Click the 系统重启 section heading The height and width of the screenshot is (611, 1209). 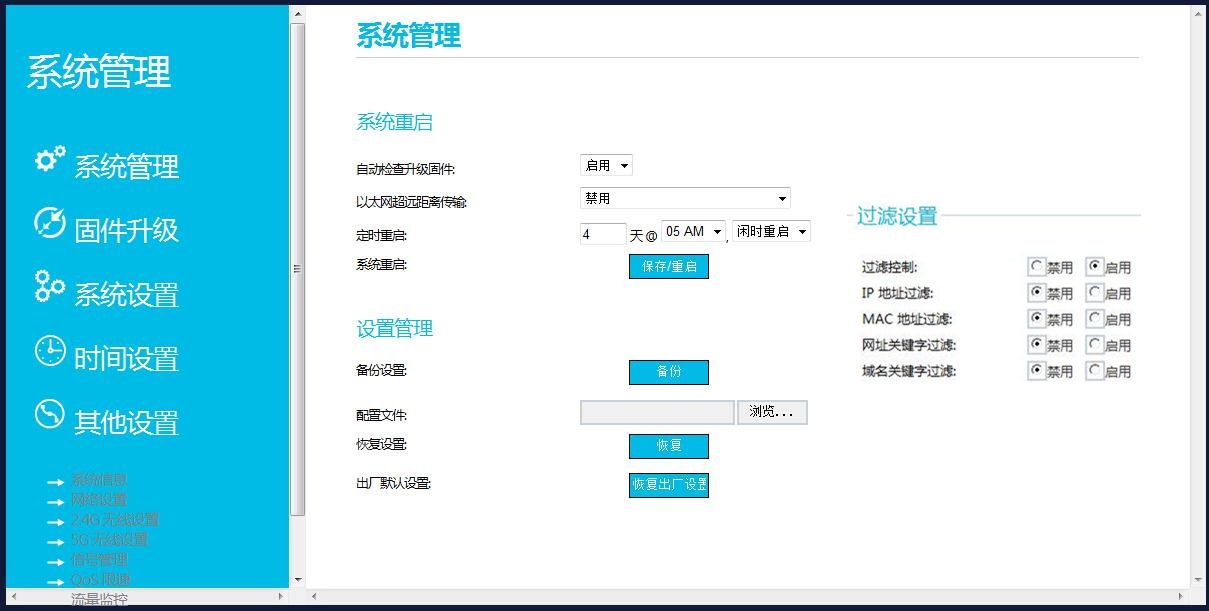tap(394, 123)
